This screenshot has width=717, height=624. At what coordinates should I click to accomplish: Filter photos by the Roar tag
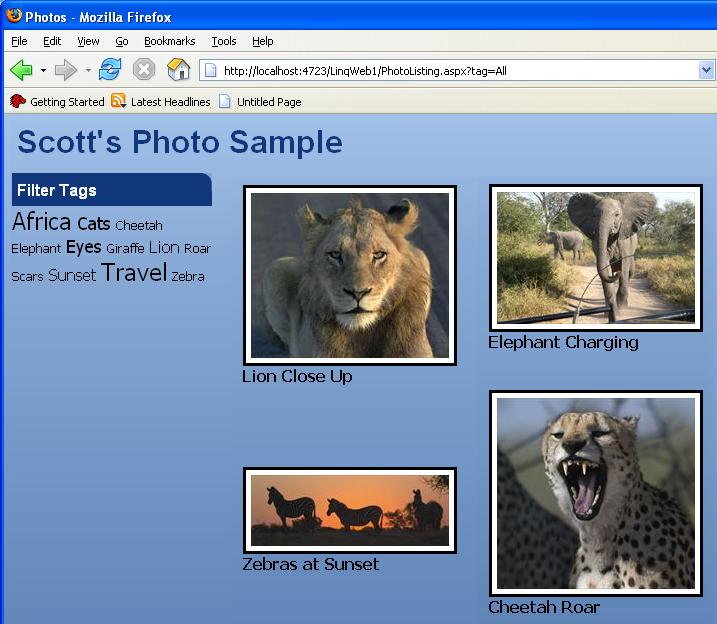[x=198, y=249]
